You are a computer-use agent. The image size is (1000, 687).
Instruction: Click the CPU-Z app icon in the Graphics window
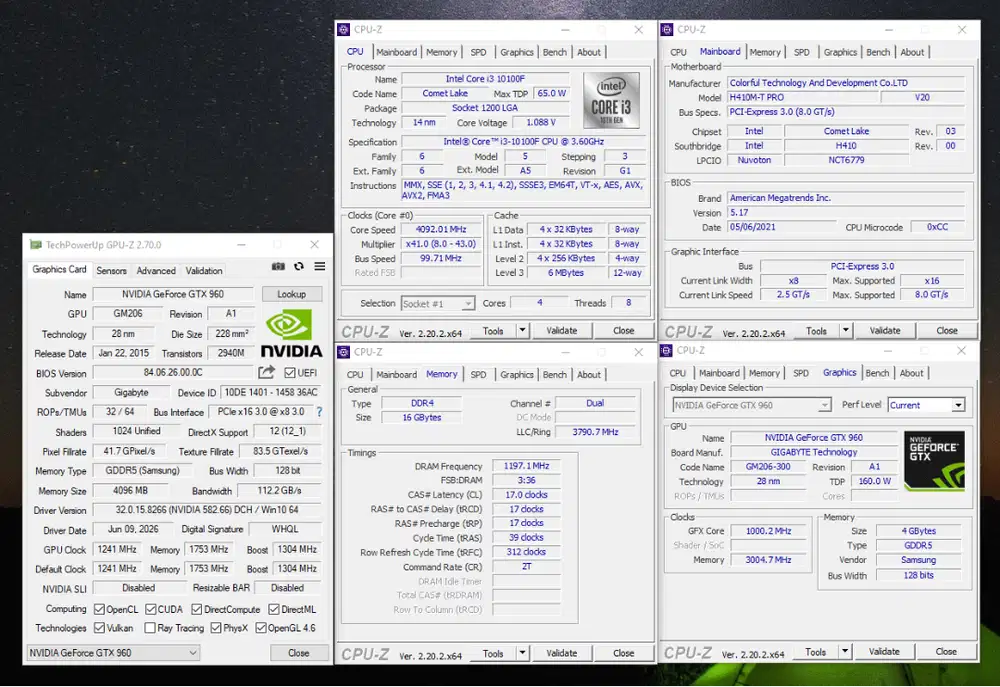666,350
